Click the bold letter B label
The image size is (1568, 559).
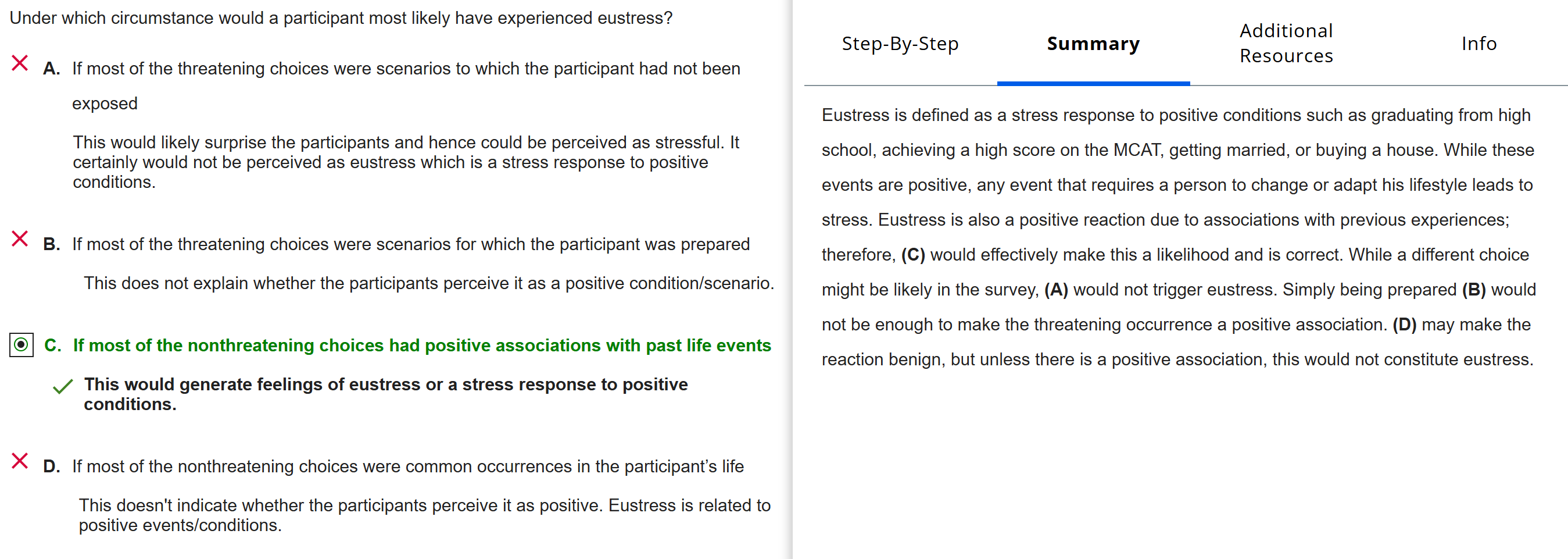click(x=52, y=244)
